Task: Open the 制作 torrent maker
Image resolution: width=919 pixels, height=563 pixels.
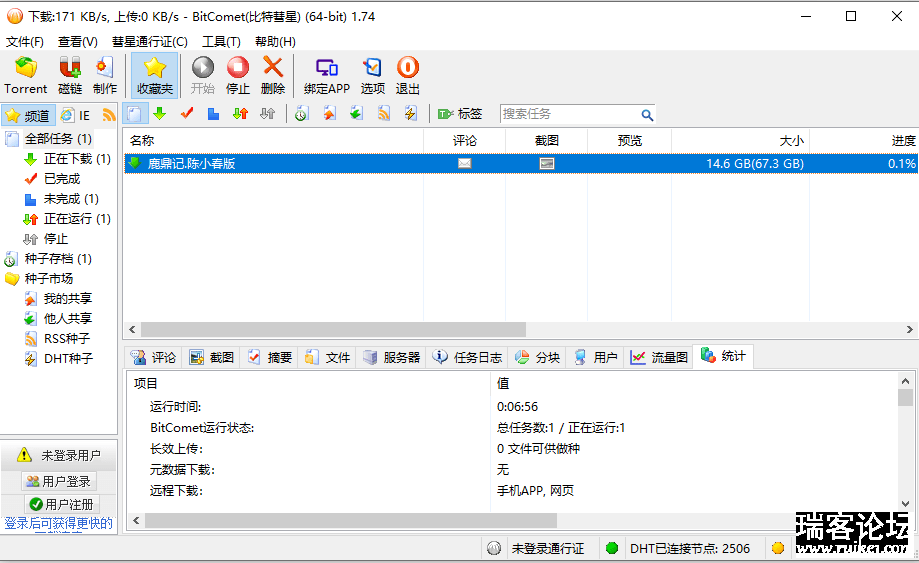Action: point(105,76)
